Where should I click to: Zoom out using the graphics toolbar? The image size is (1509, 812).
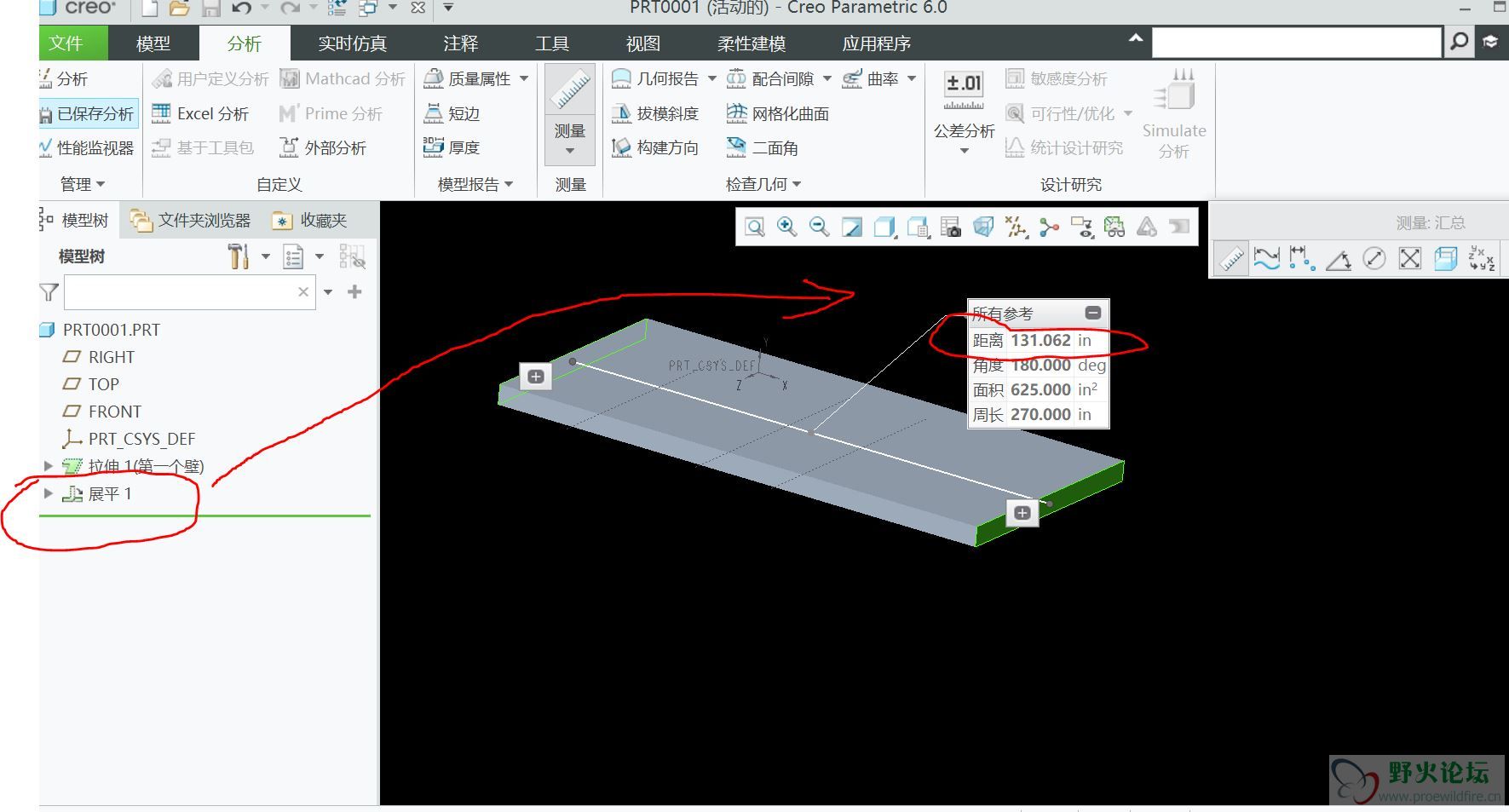click(x=819, y=227)
